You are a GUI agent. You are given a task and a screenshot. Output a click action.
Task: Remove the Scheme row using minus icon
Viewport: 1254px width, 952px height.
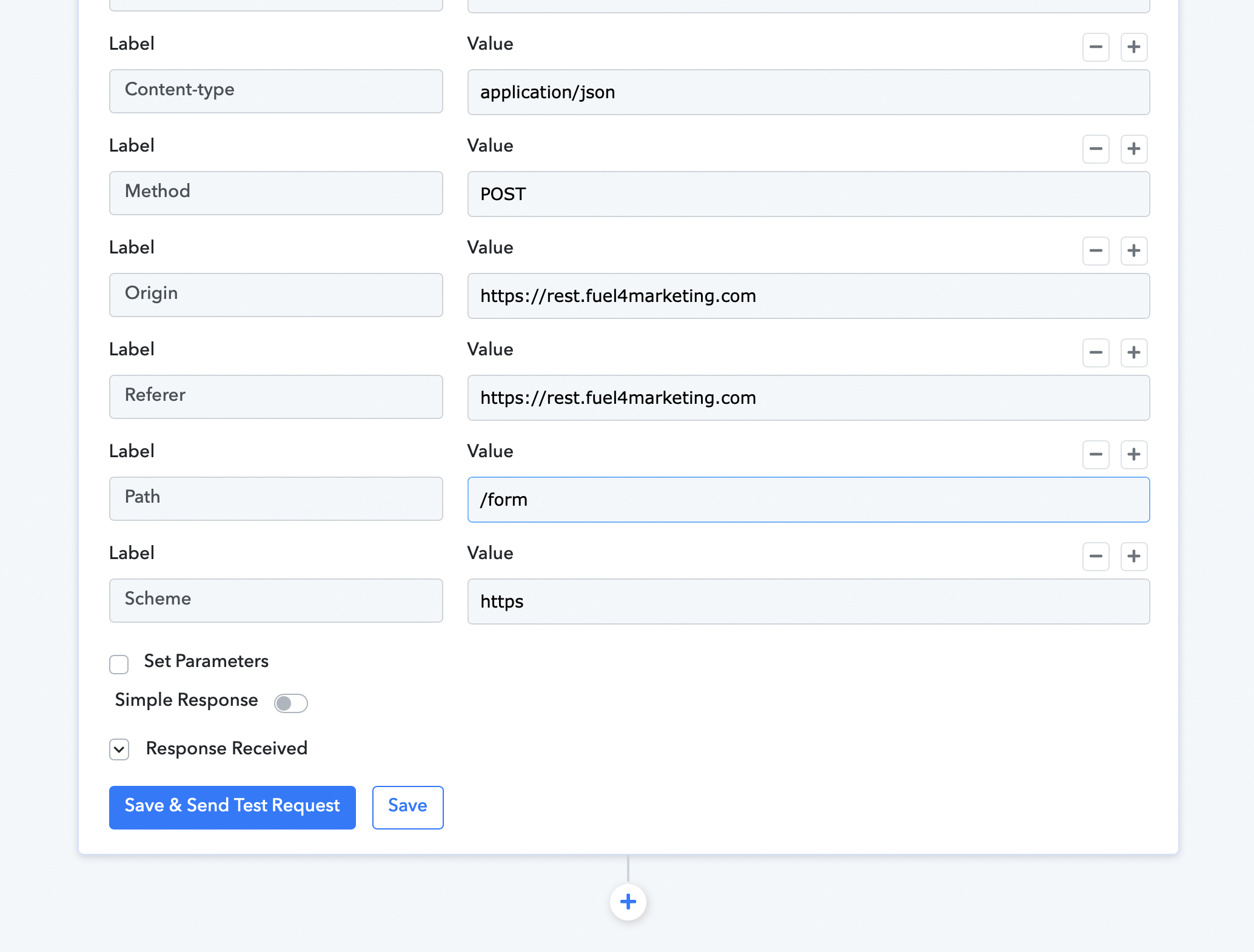1096,557
